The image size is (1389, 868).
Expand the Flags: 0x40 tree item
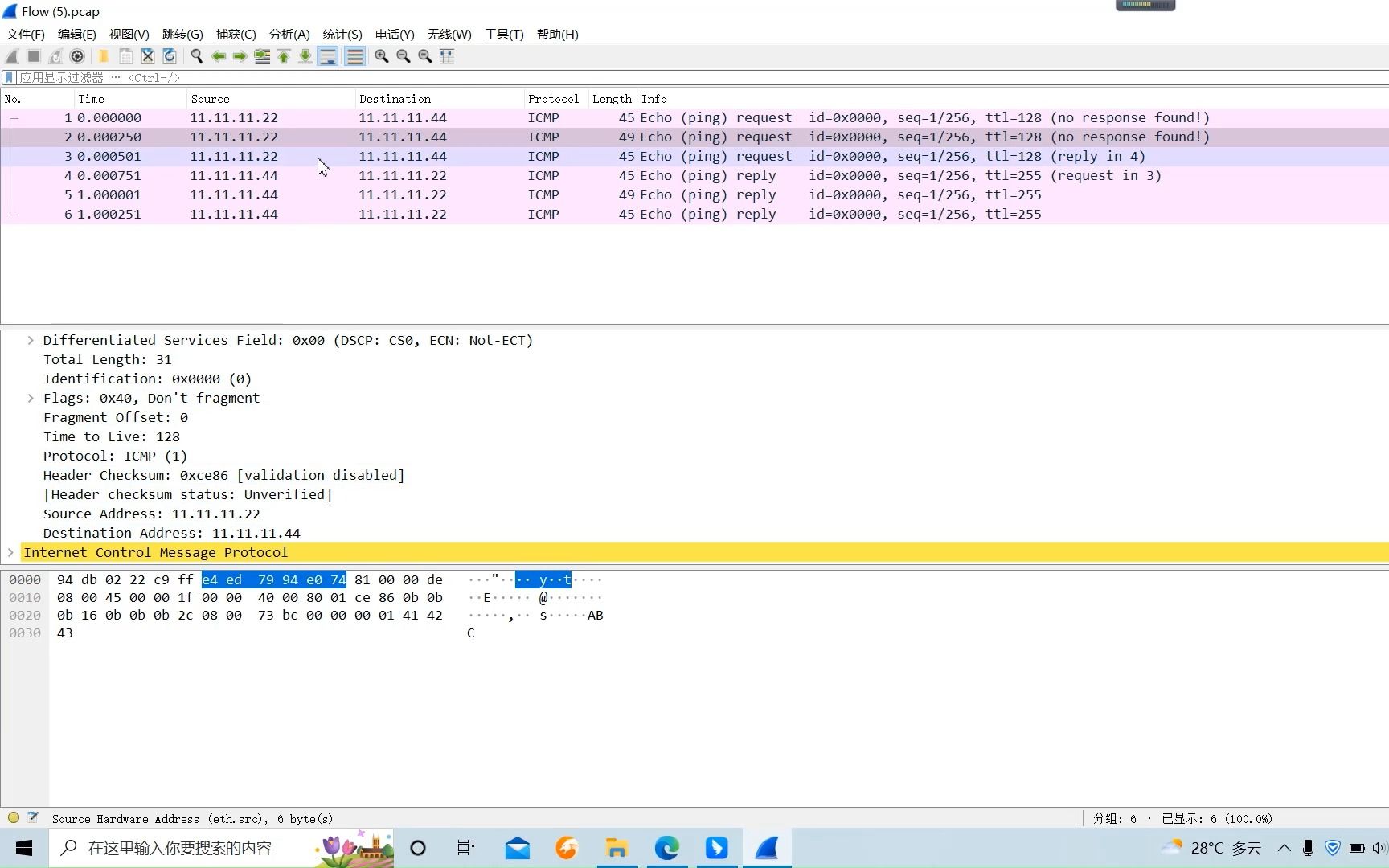[x=31, y=398]
